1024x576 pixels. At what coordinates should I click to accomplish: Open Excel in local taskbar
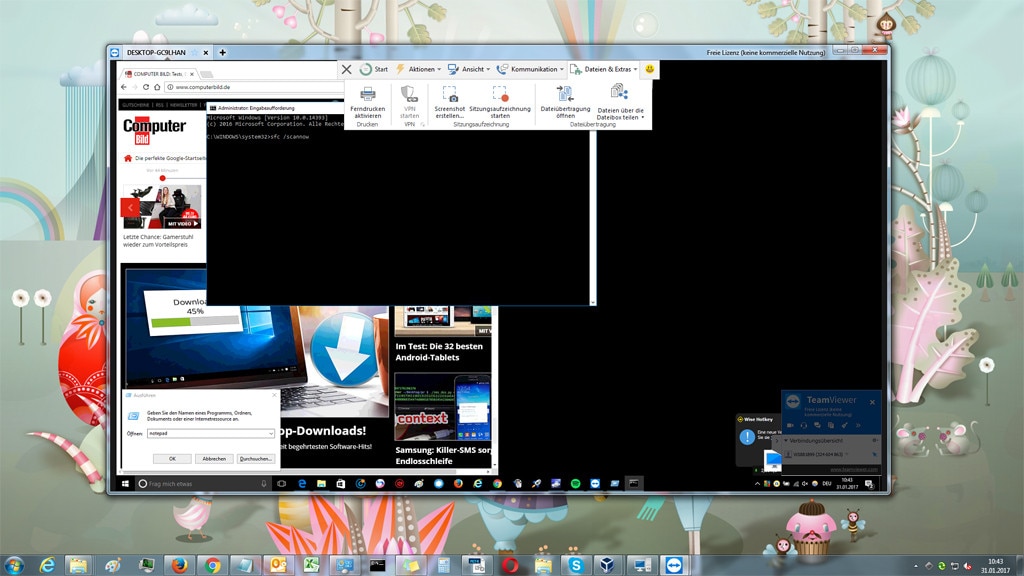(x=312, y=565)
